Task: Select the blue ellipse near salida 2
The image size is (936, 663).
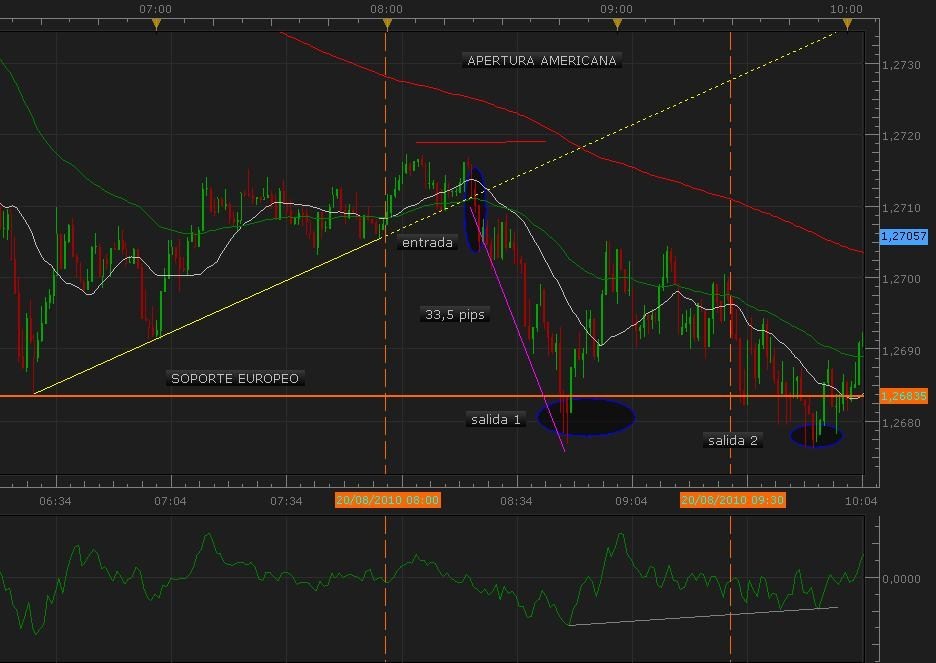Action: click(x=816, y=435)
